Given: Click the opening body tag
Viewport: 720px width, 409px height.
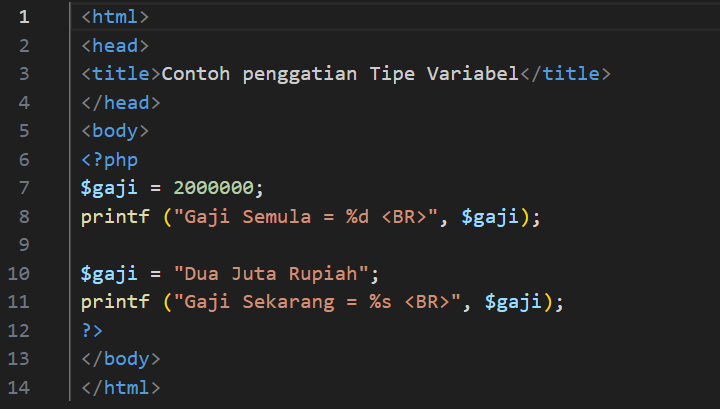Looking at the screenshot, I should click(x=115, y=131).
